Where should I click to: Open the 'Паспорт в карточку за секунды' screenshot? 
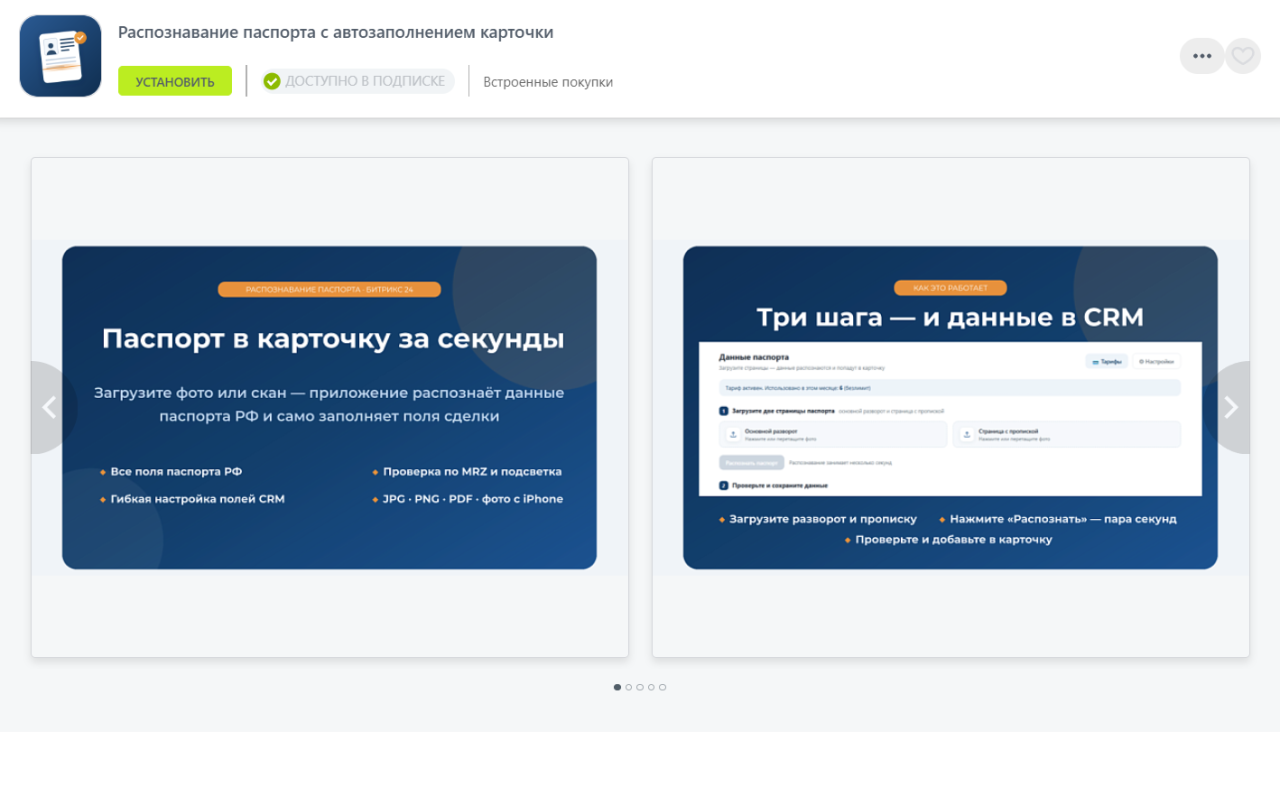pos(330,407)
